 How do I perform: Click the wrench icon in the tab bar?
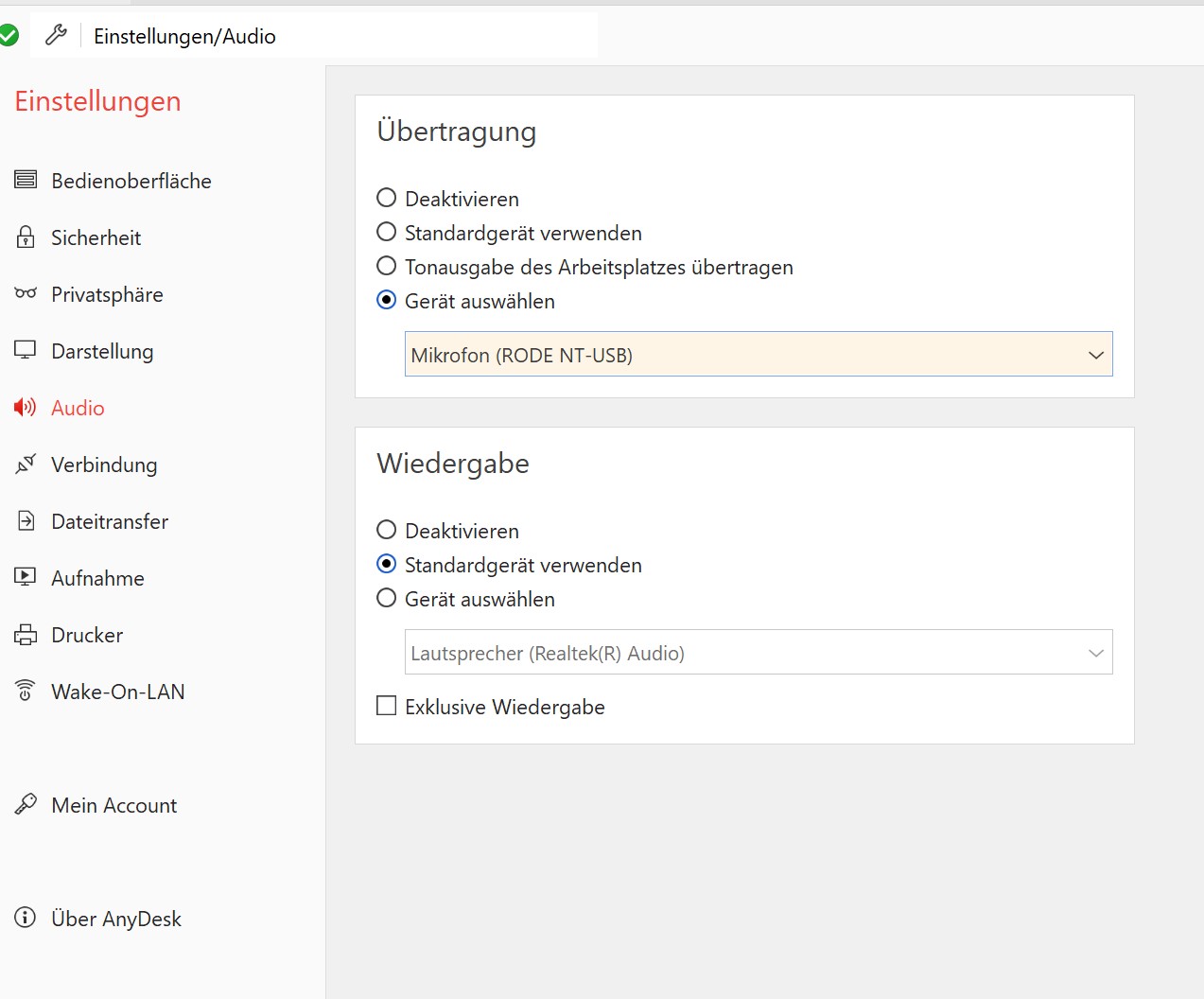[x=56, y=36]
